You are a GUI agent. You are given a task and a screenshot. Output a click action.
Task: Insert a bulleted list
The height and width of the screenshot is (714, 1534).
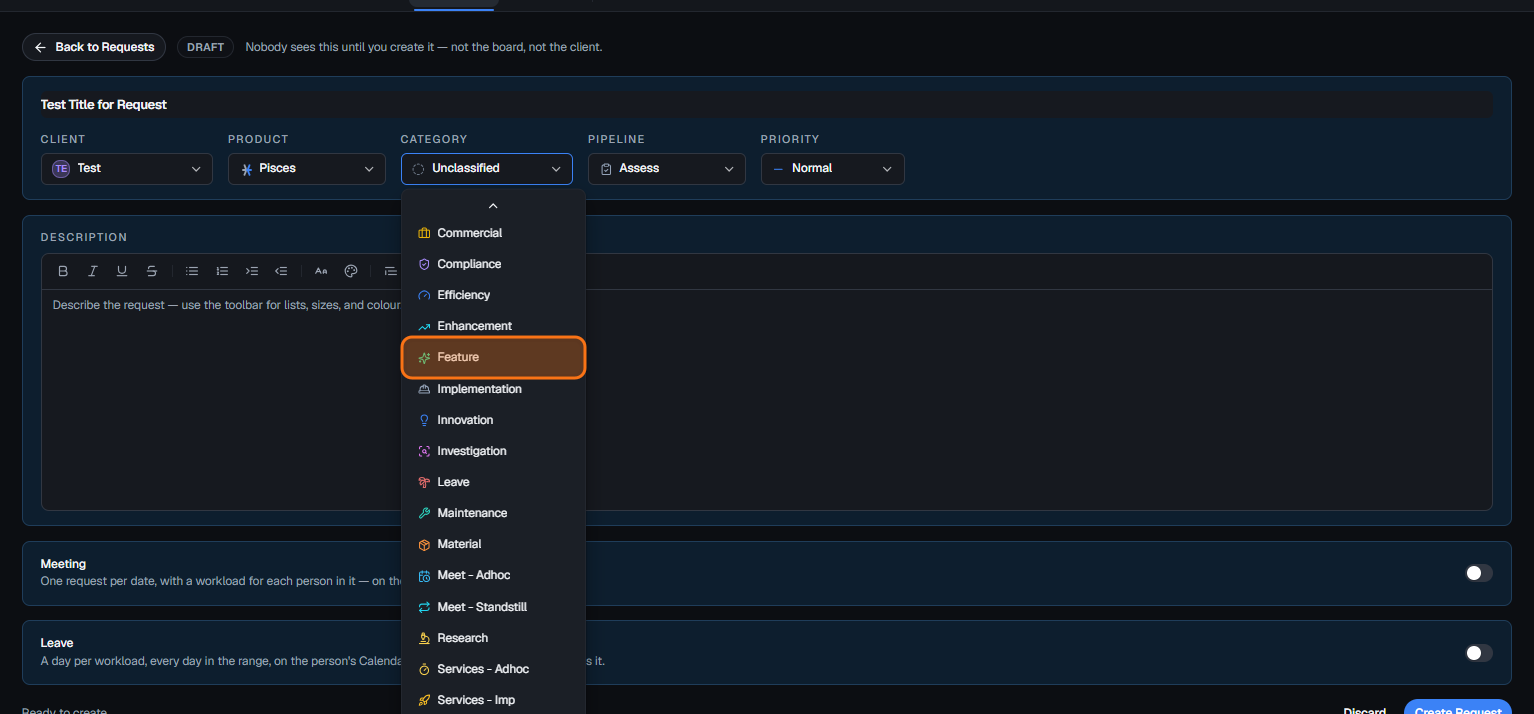(192, 271)
